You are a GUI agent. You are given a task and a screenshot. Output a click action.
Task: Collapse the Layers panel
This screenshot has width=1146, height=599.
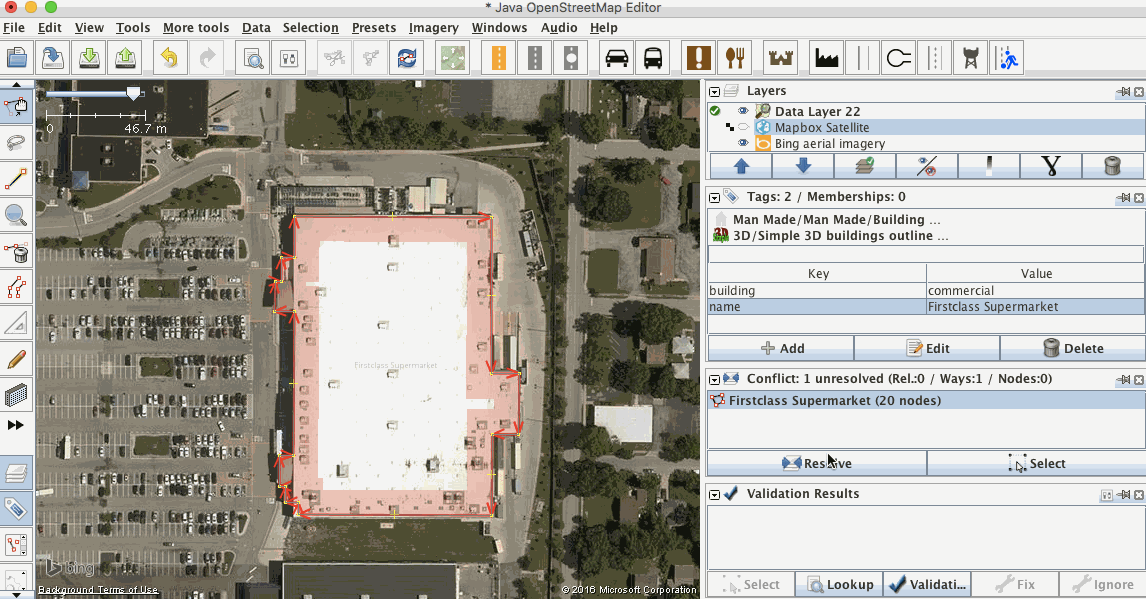pos(714,90)
